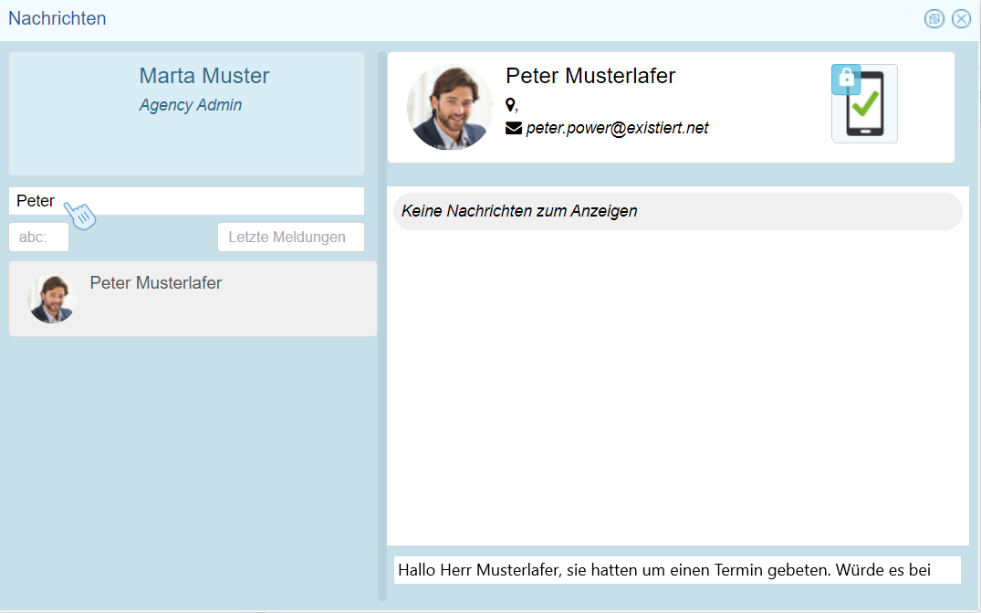Click the Keine Nachrichten zum Anzeigen notice
The height and width of the screenshot is (613, 981).
coord(519,211)
